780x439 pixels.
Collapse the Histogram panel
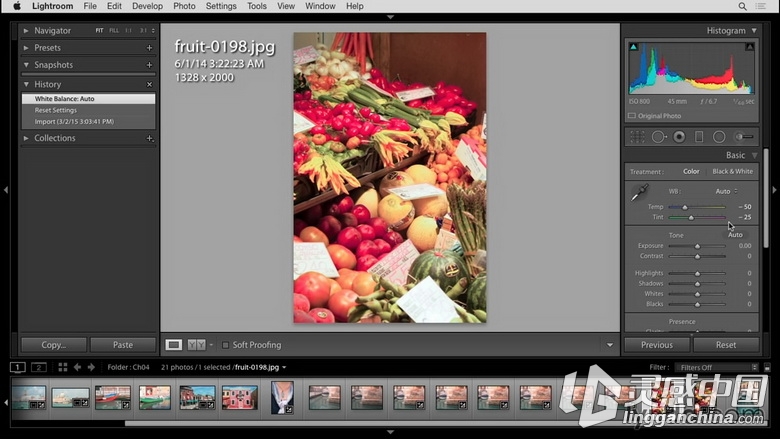pyautogui.click(x=754, y=31)
